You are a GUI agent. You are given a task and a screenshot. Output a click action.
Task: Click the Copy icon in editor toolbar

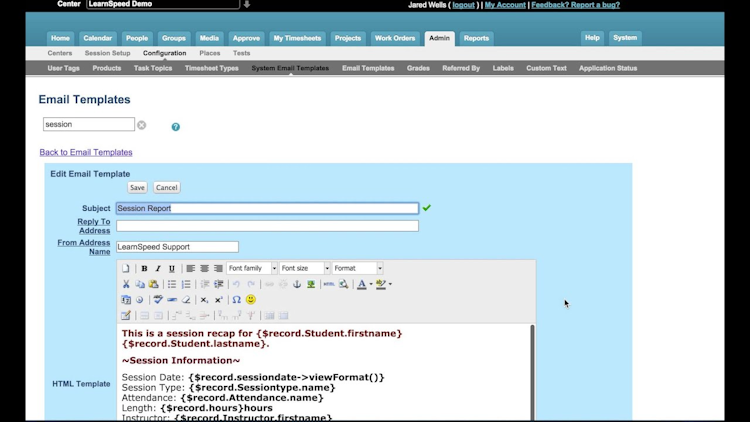[140, 284]
